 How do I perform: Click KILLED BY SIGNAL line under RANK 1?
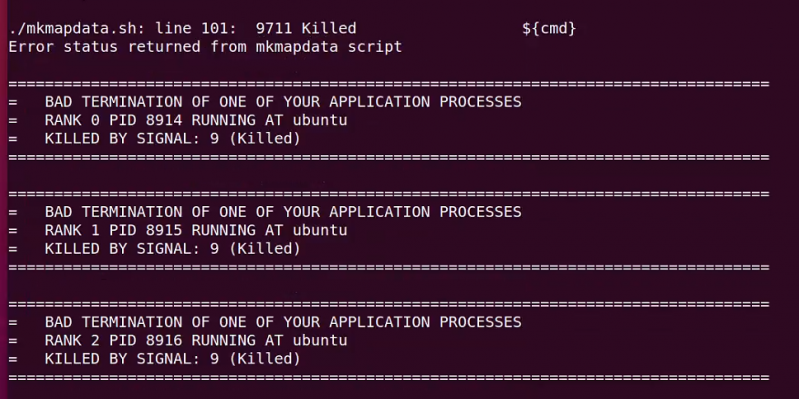155,249
